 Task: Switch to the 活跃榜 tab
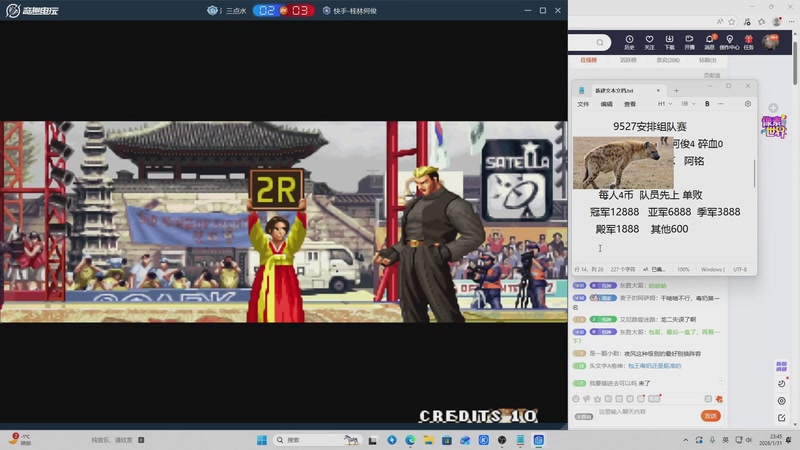(x=628, y=60)
